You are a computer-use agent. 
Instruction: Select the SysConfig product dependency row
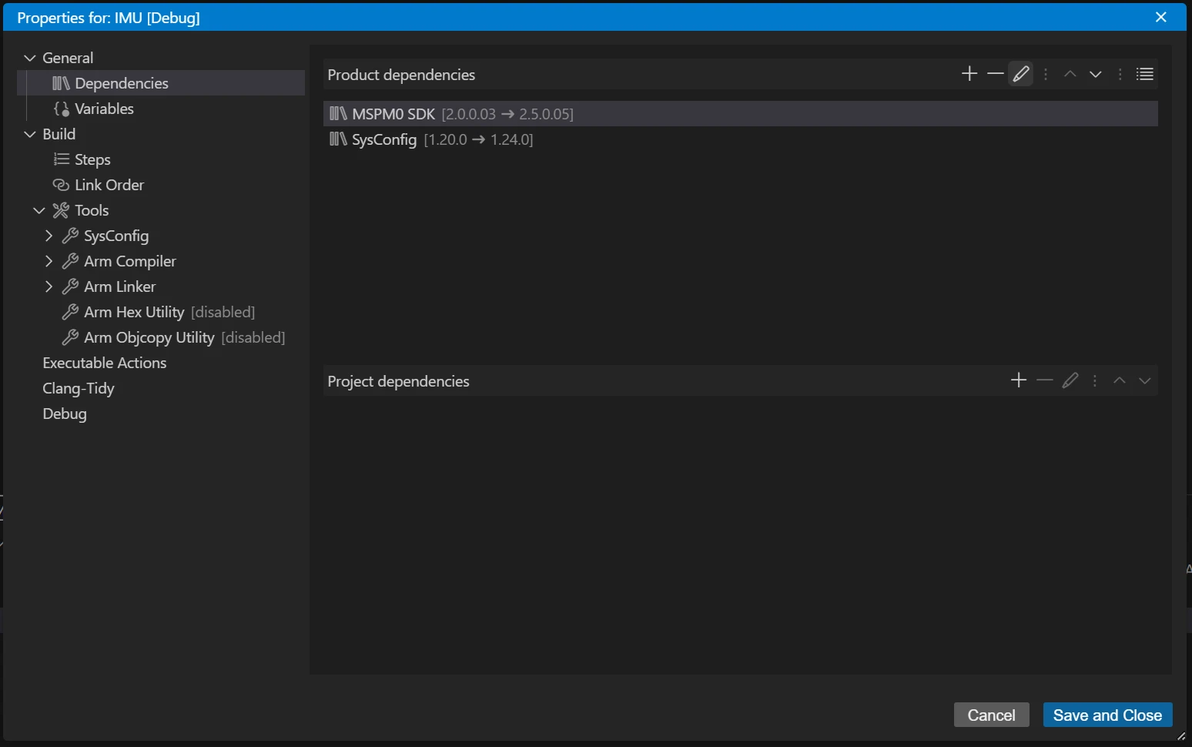coord(384,140)
